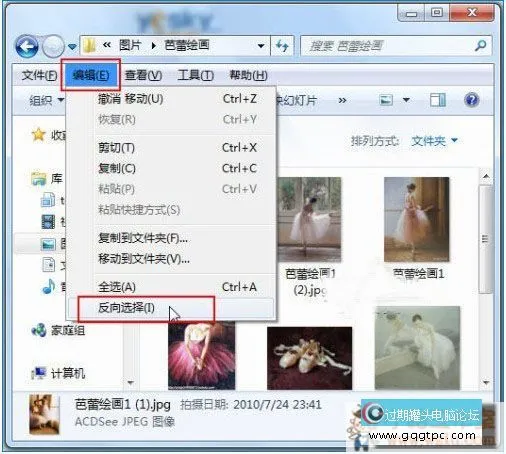Show more toolbar commands chevron
The width and height of the screenshot is (506, 454).
tap(342, 100)
